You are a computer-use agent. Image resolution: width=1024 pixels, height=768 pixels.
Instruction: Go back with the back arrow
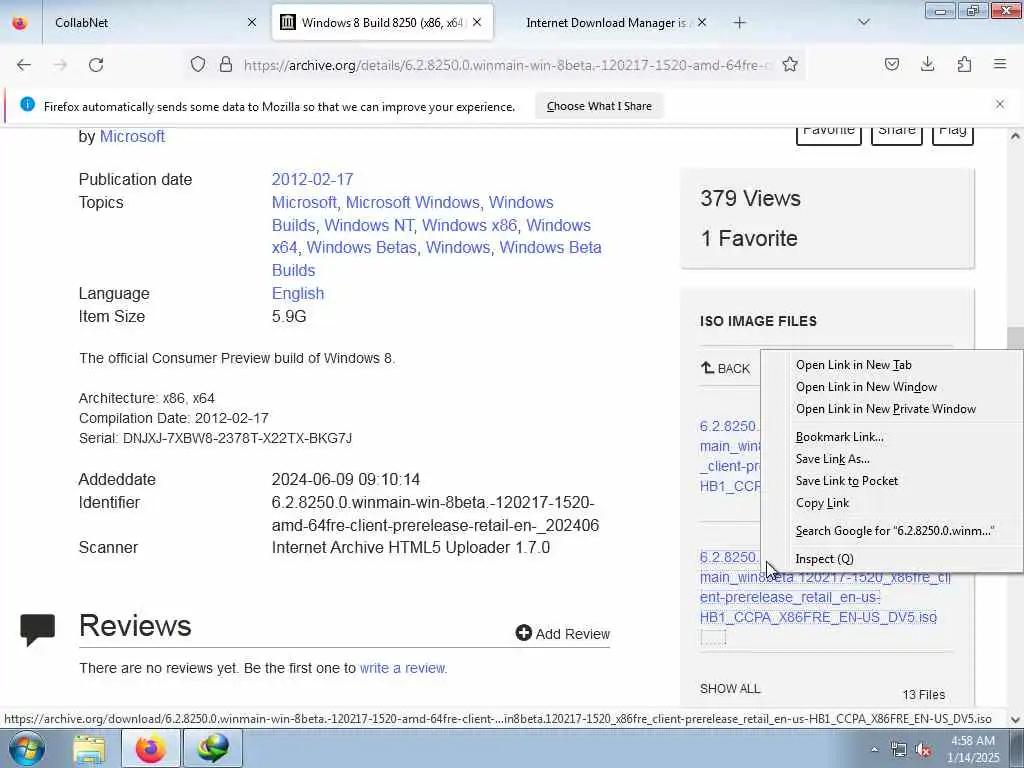24,65
